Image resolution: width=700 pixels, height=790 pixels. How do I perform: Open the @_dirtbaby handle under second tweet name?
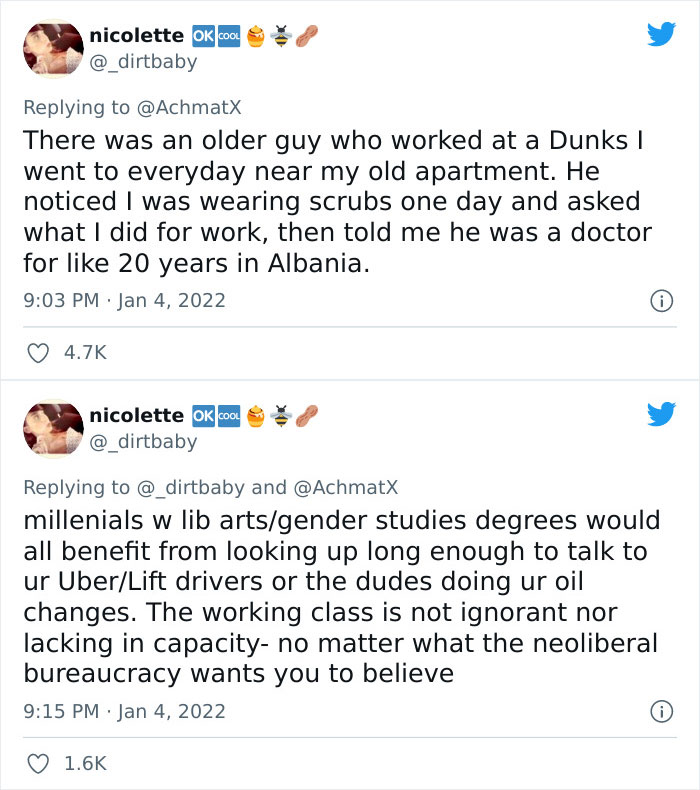click(x=143, y=441)
